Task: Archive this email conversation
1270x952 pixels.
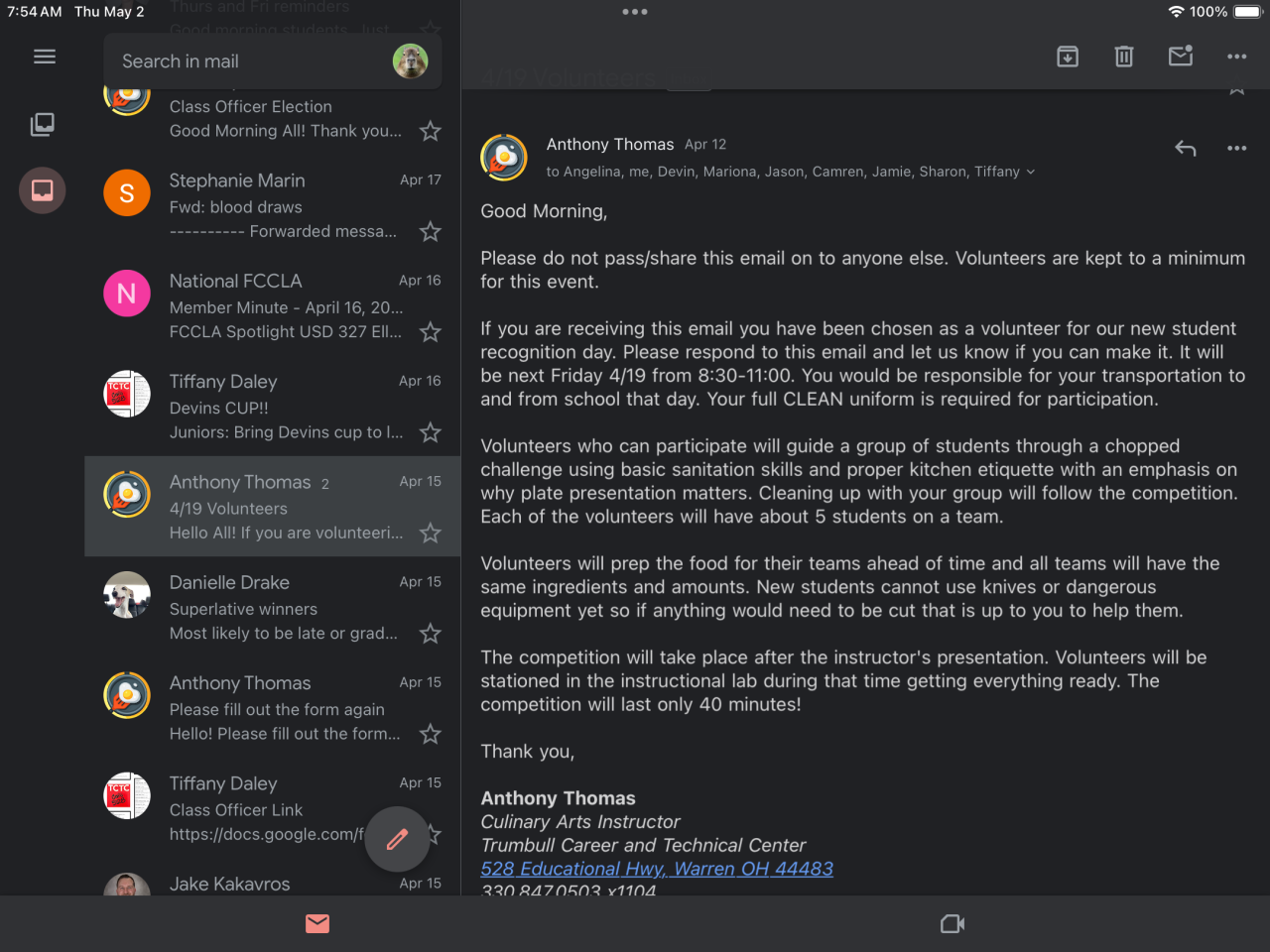Action: pyautogui.click(x=1068, y=57)
